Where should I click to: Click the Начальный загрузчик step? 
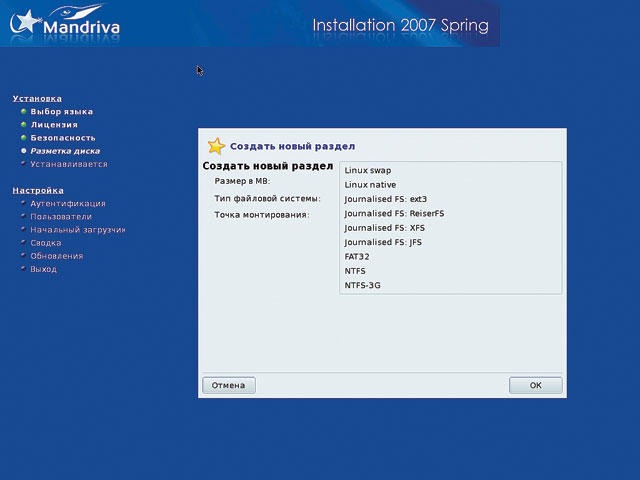[78, 229]
